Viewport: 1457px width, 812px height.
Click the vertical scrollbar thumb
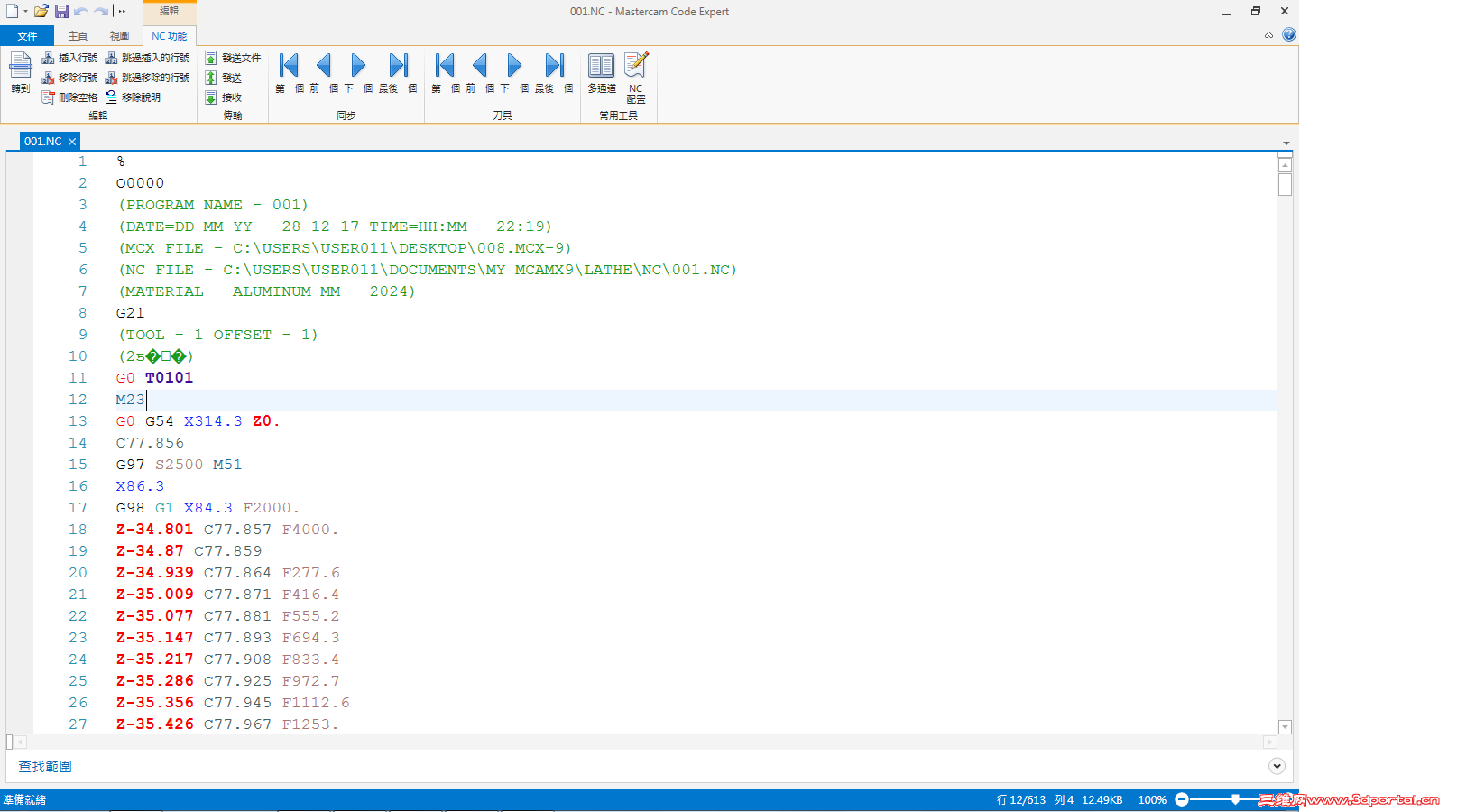[x=1285, y=184]
